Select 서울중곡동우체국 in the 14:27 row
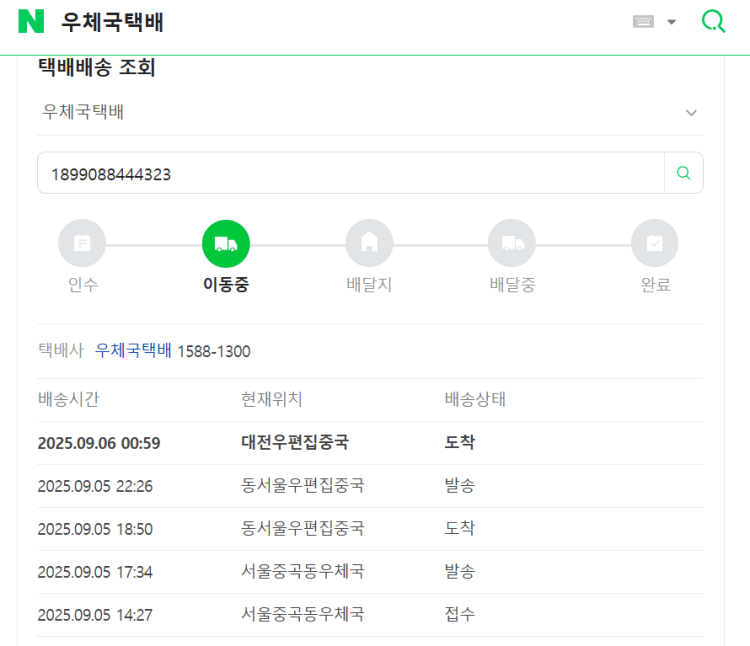Image resolution: width=750 pixels, height=646 pixels. 302,614
